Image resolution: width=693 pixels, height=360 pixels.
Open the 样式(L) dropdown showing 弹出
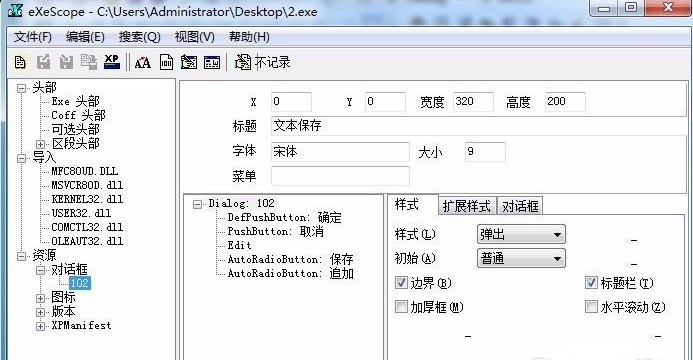[x=521, y=234]
